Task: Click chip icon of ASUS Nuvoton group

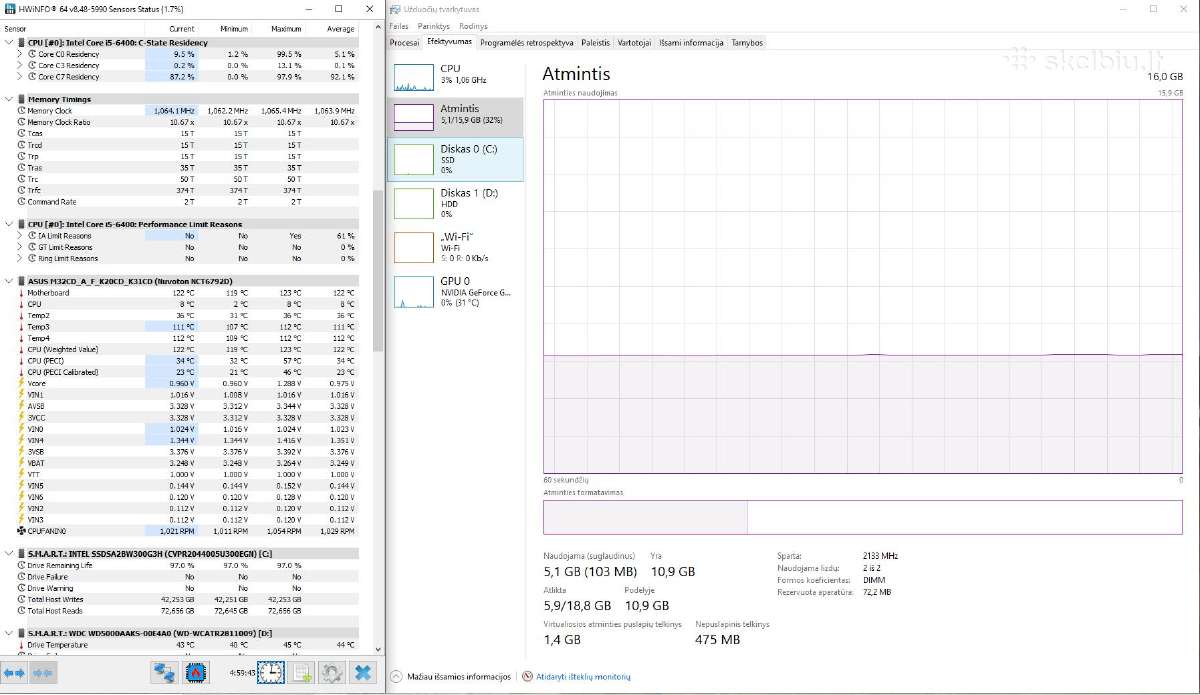Action: pyautogui.click(x=21, y=281)
